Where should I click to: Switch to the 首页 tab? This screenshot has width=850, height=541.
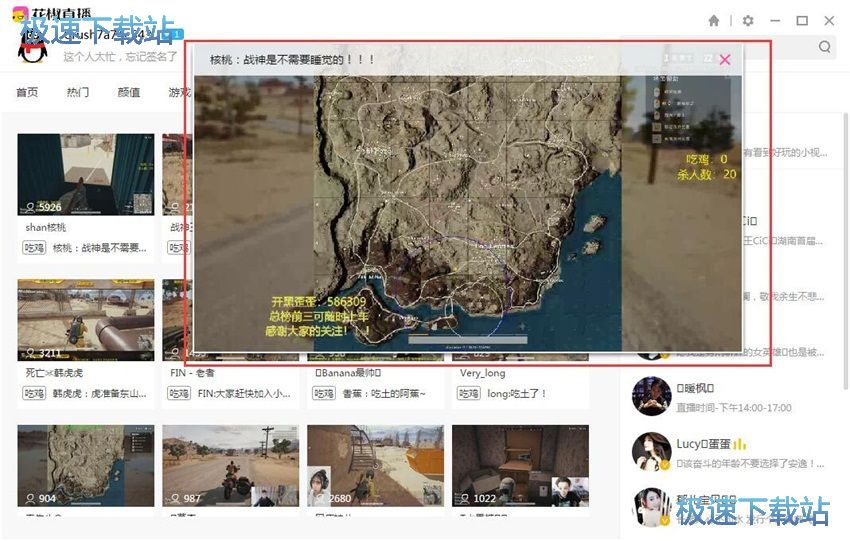click(27, 92)
